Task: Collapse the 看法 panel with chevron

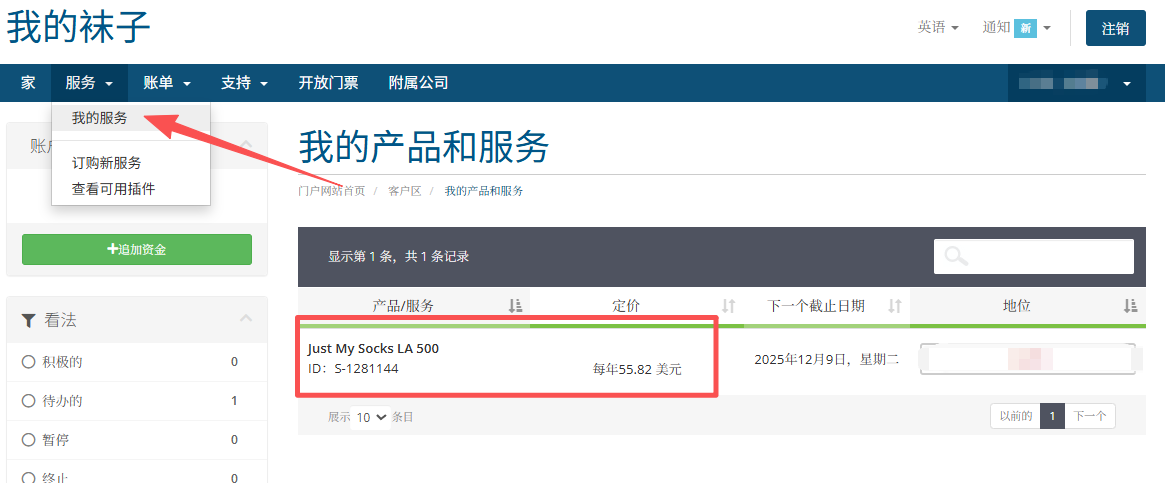Action: (x=245, y=319)
